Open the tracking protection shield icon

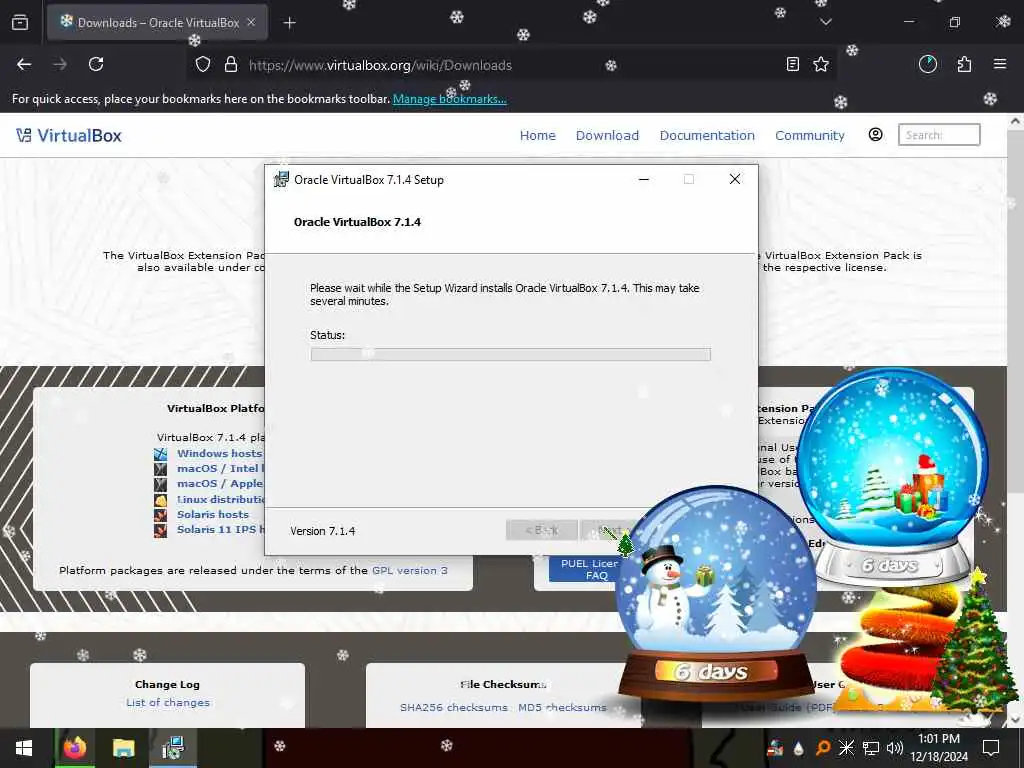[x=203, y=64]
